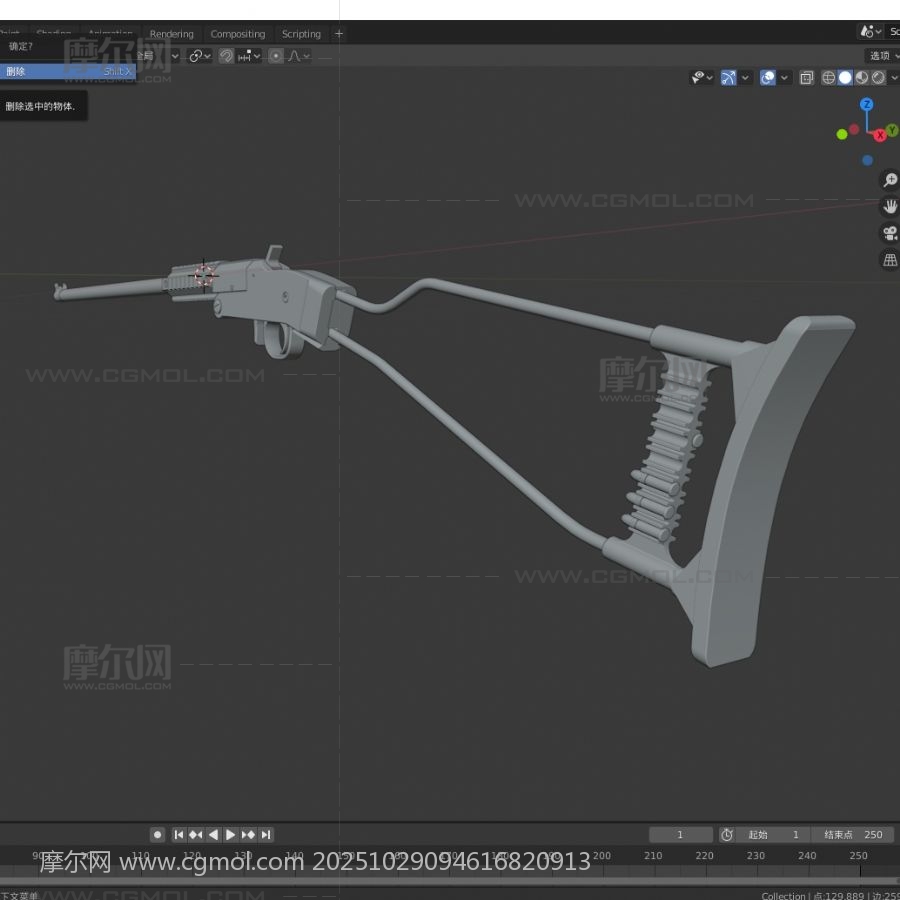The height and width of the screenshot is (900, 900).
Task: Select material preview shading mode
Action: 862,78
